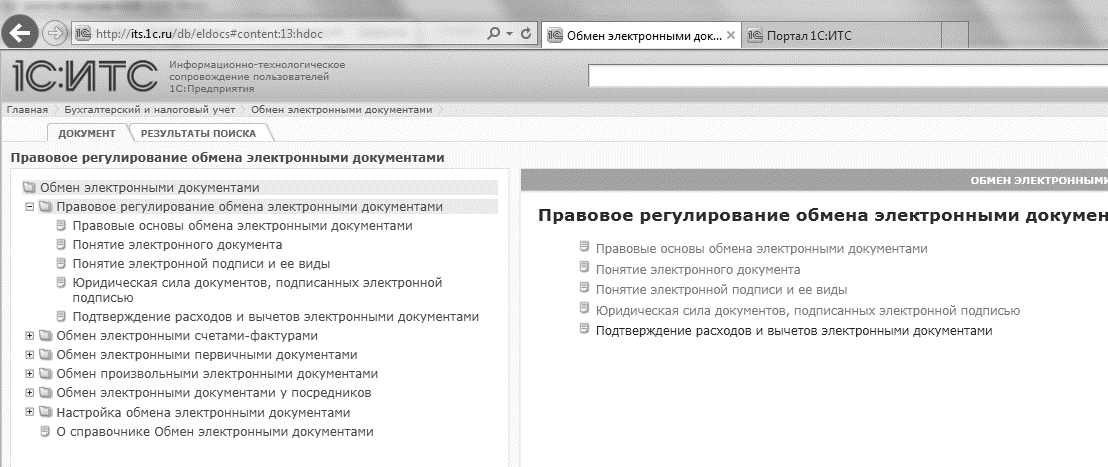Click document icon beside tree Юридическая сила документов

click(x=61, y=283)
